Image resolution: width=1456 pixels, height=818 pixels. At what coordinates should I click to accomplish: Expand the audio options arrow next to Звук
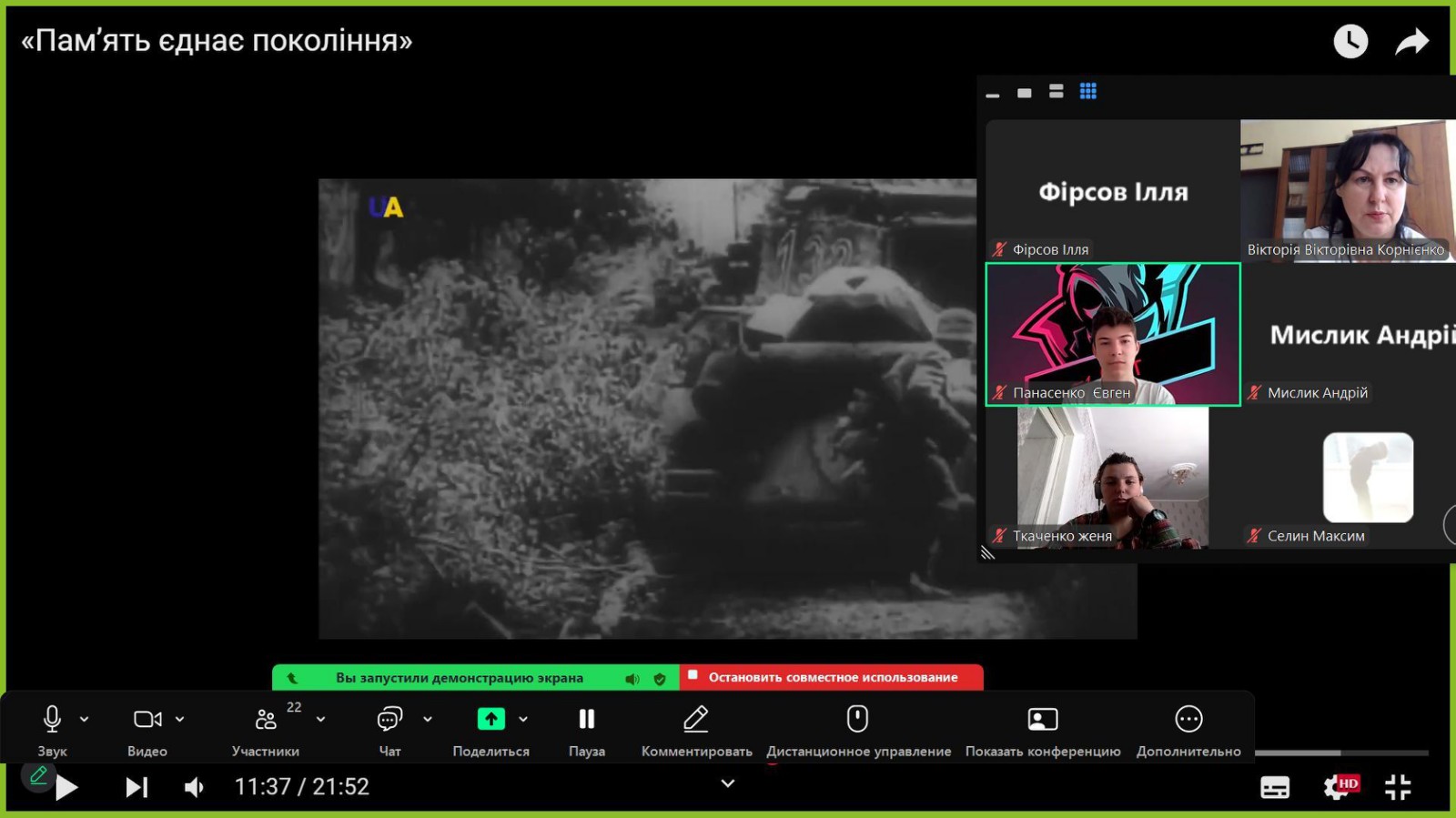(85, 719)
